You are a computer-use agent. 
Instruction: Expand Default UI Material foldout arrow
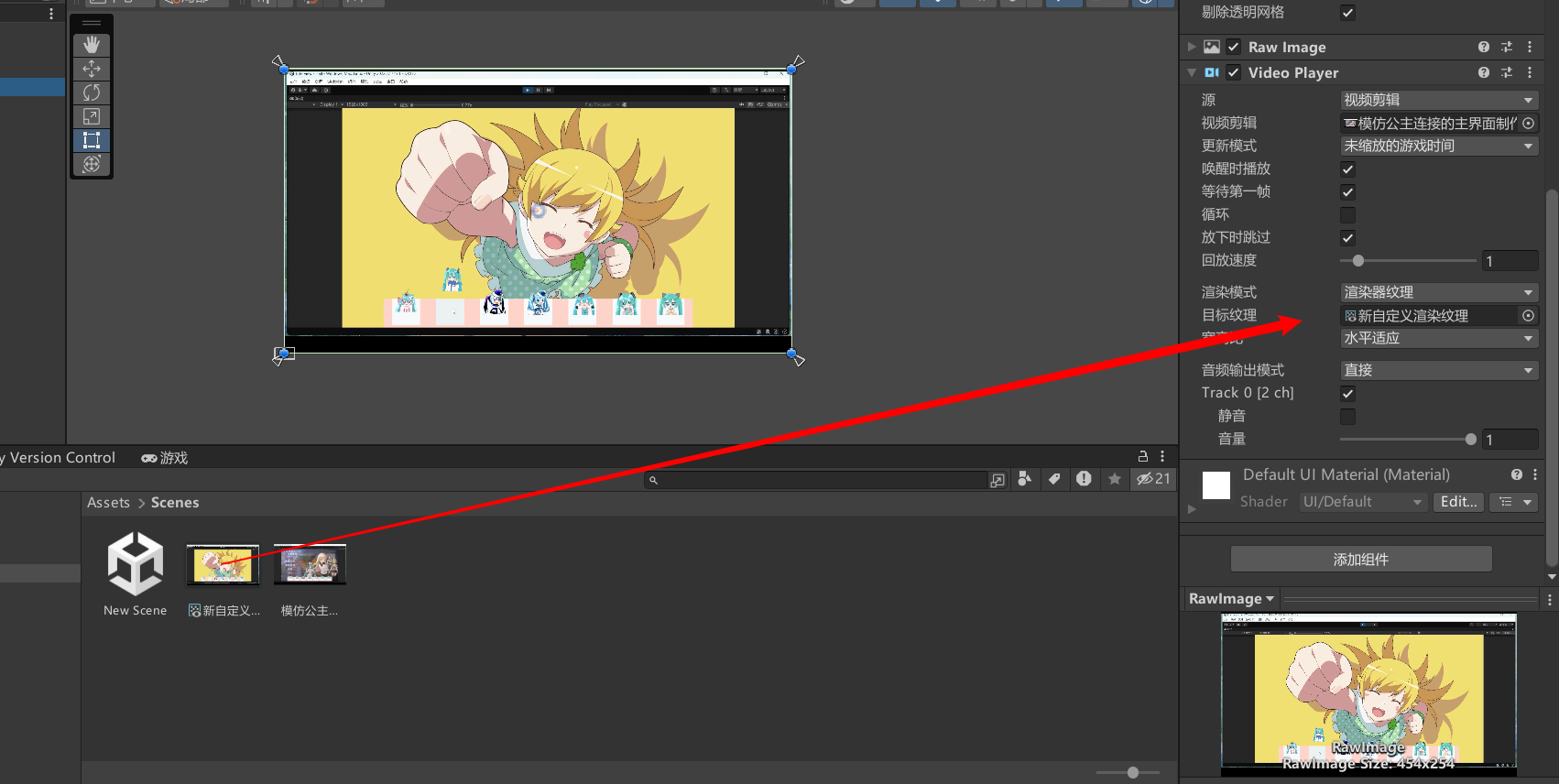(1192, 509)
